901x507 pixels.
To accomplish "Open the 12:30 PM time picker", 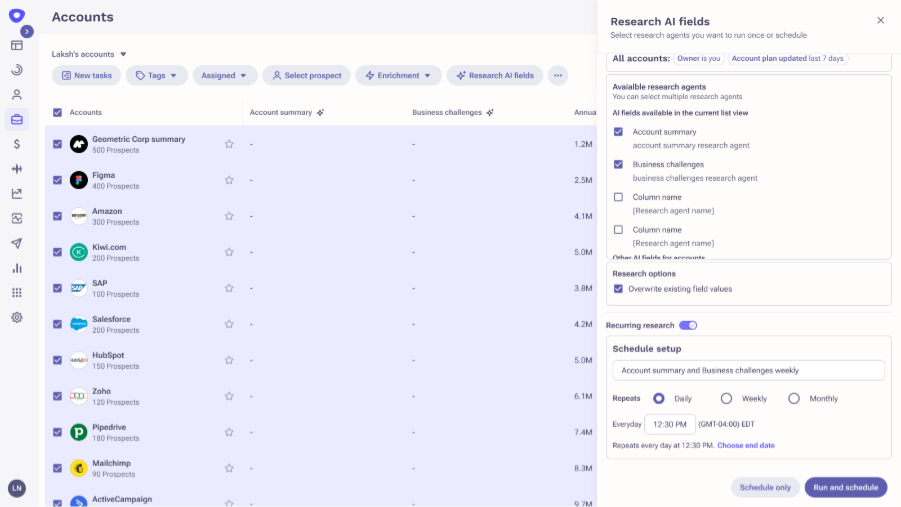I will [670, 424].
